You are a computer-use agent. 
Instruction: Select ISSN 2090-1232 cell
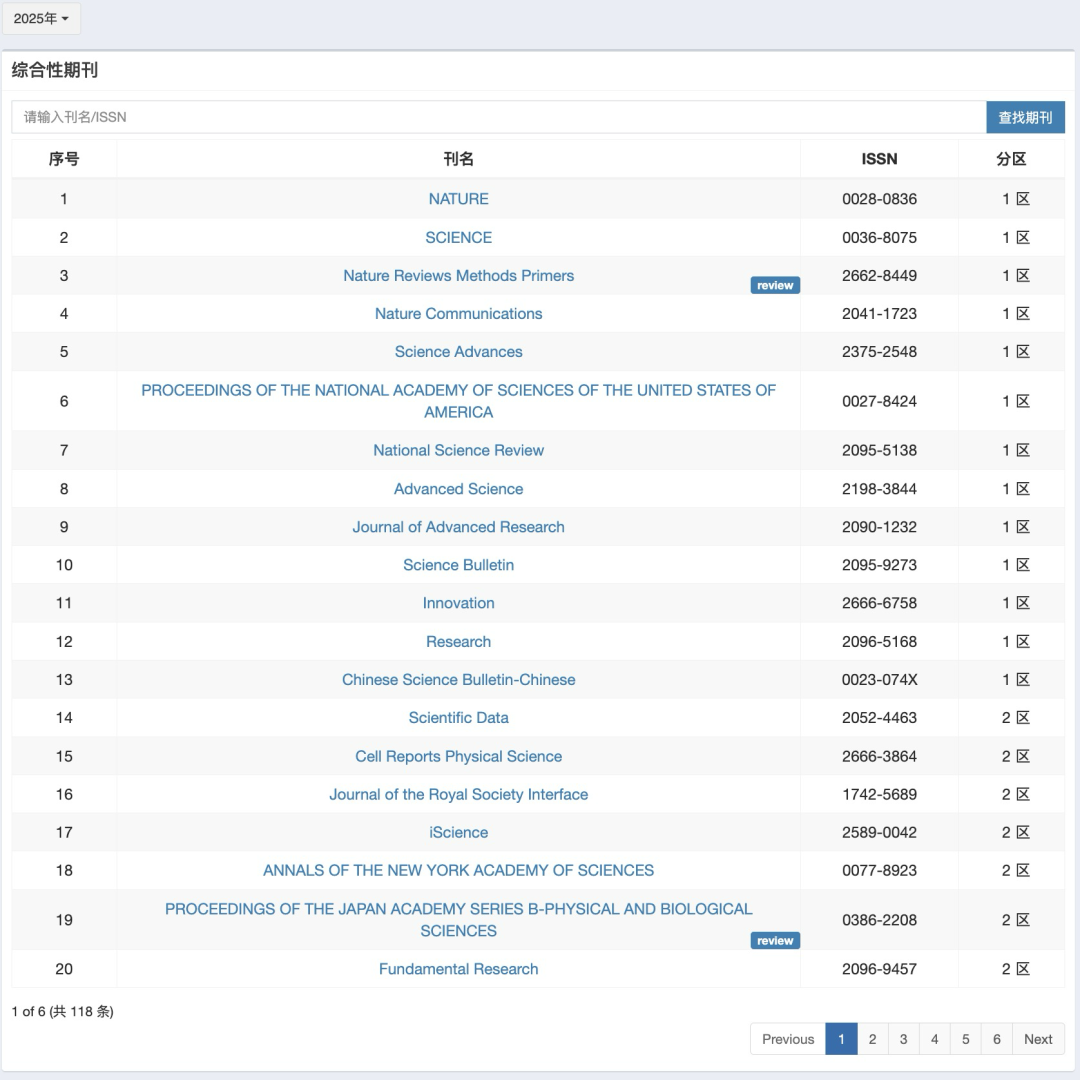(x=880, y=527)
